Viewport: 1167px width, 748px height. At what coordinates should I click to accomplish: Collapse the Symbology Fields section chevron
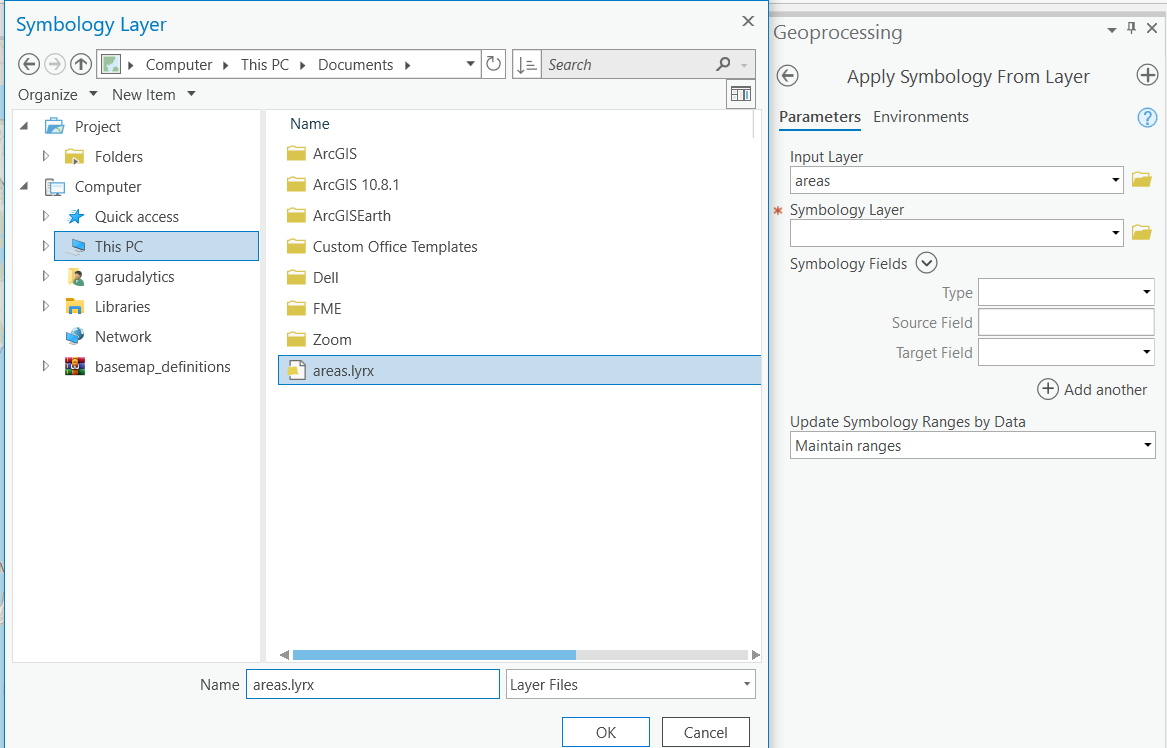[x=925, y=262]
